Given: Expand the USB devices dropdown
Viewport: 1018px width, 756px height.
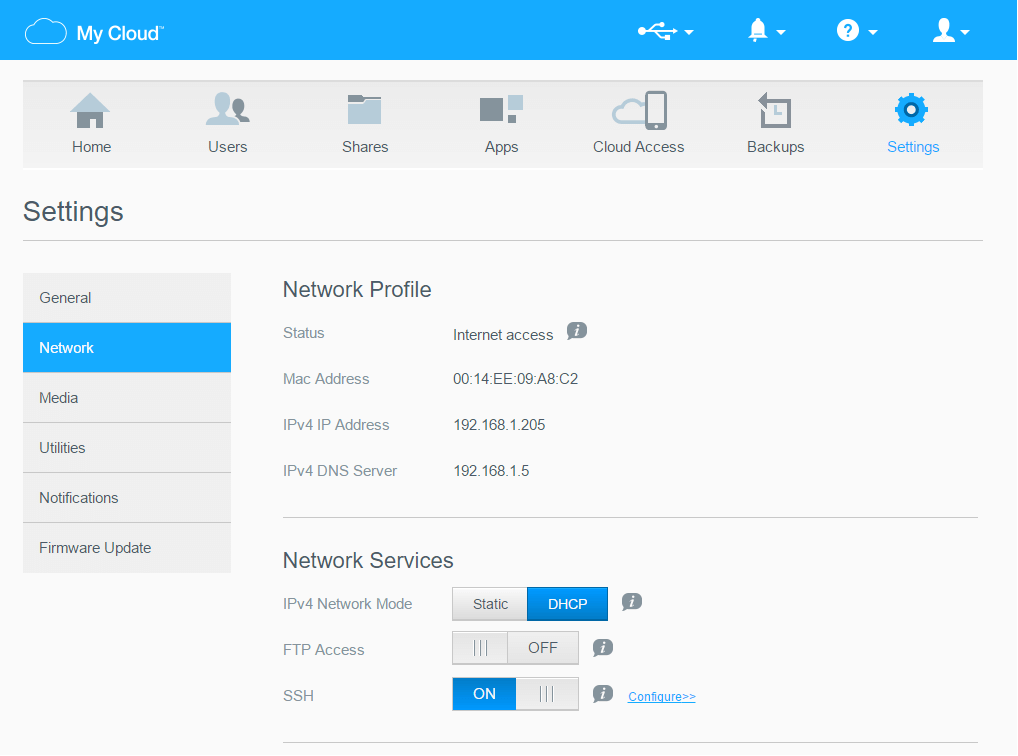Looking at the screenshot, I should [x=666, y=32].
